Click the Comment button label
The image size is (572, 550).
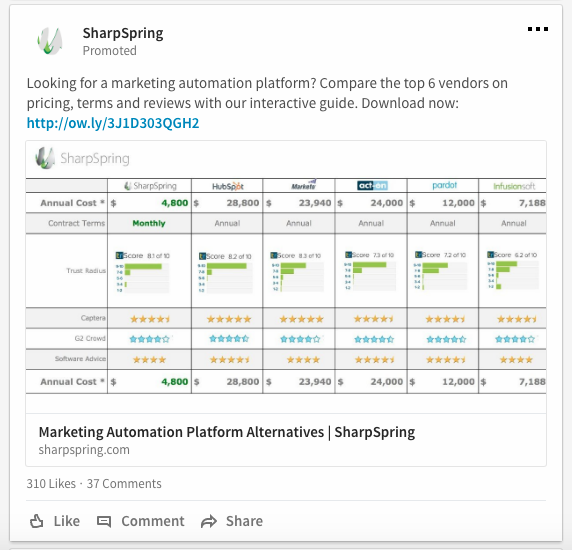(x=153, y=521)
